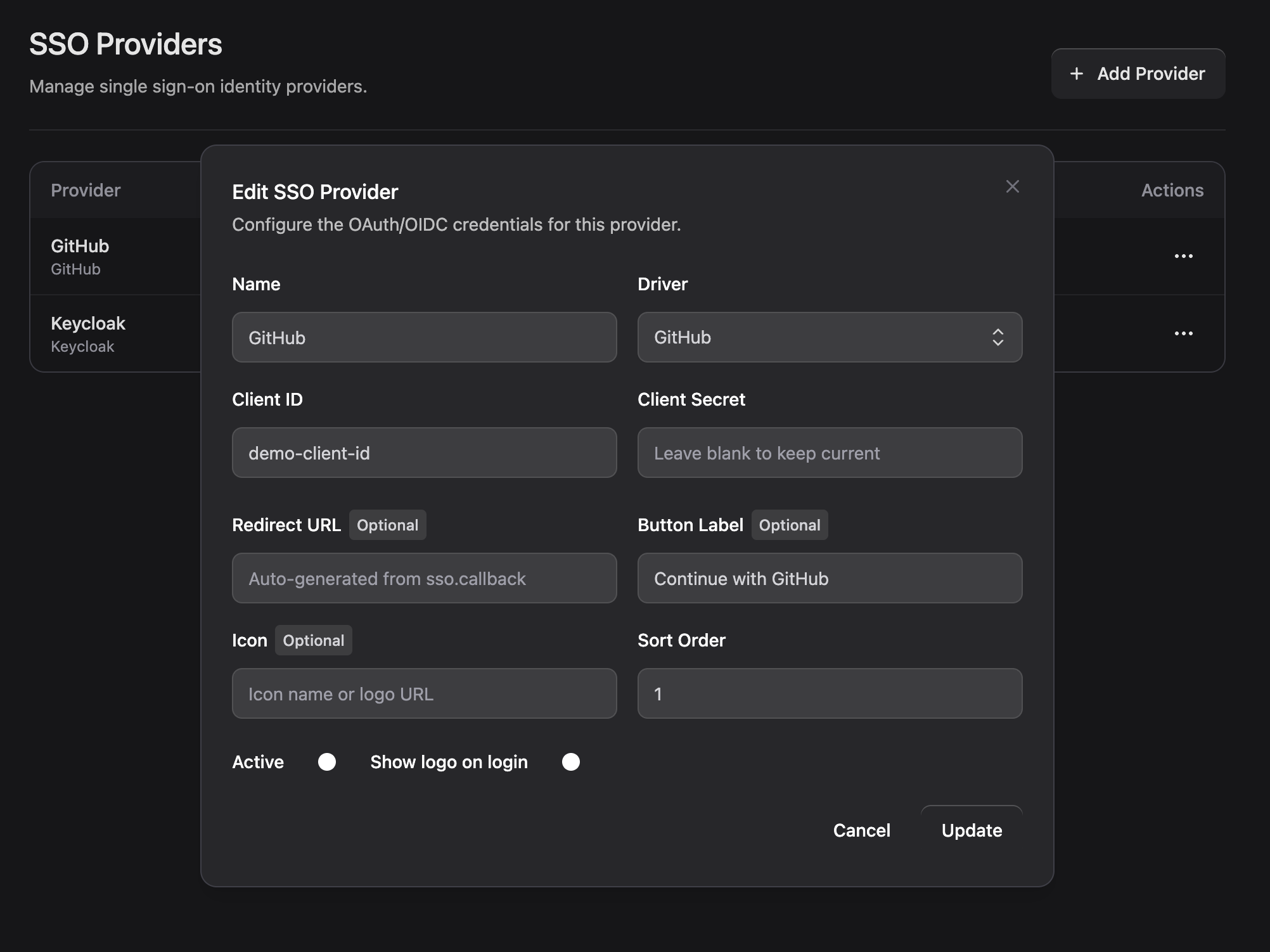Click the Optional badge next to Redirect URL
Viewport: 1270px width, 952px height.
387,525
